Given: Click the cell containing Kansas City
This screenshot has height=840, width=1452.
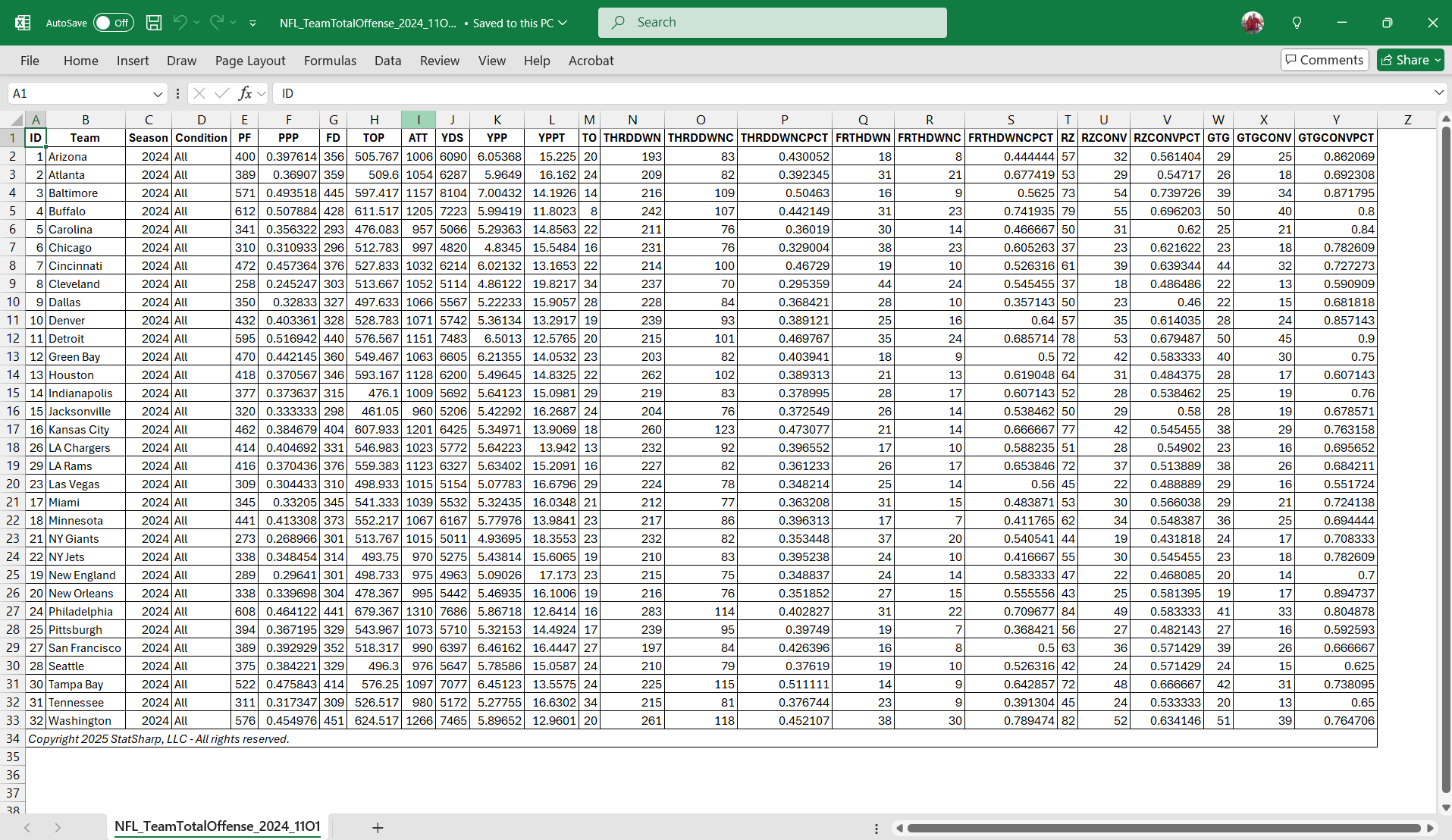Looking at the screenshot, I should (x=86, y=429).
